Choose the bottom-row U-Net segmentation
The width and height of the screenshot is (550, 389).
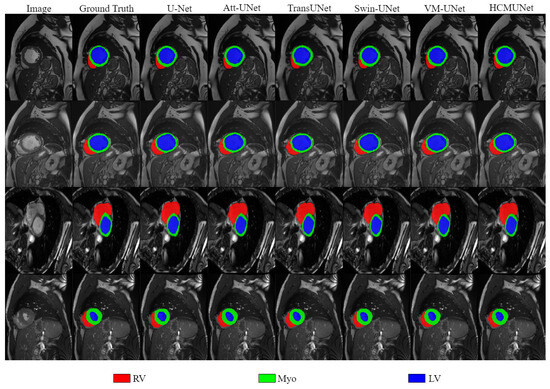click(x=174, y=317)
